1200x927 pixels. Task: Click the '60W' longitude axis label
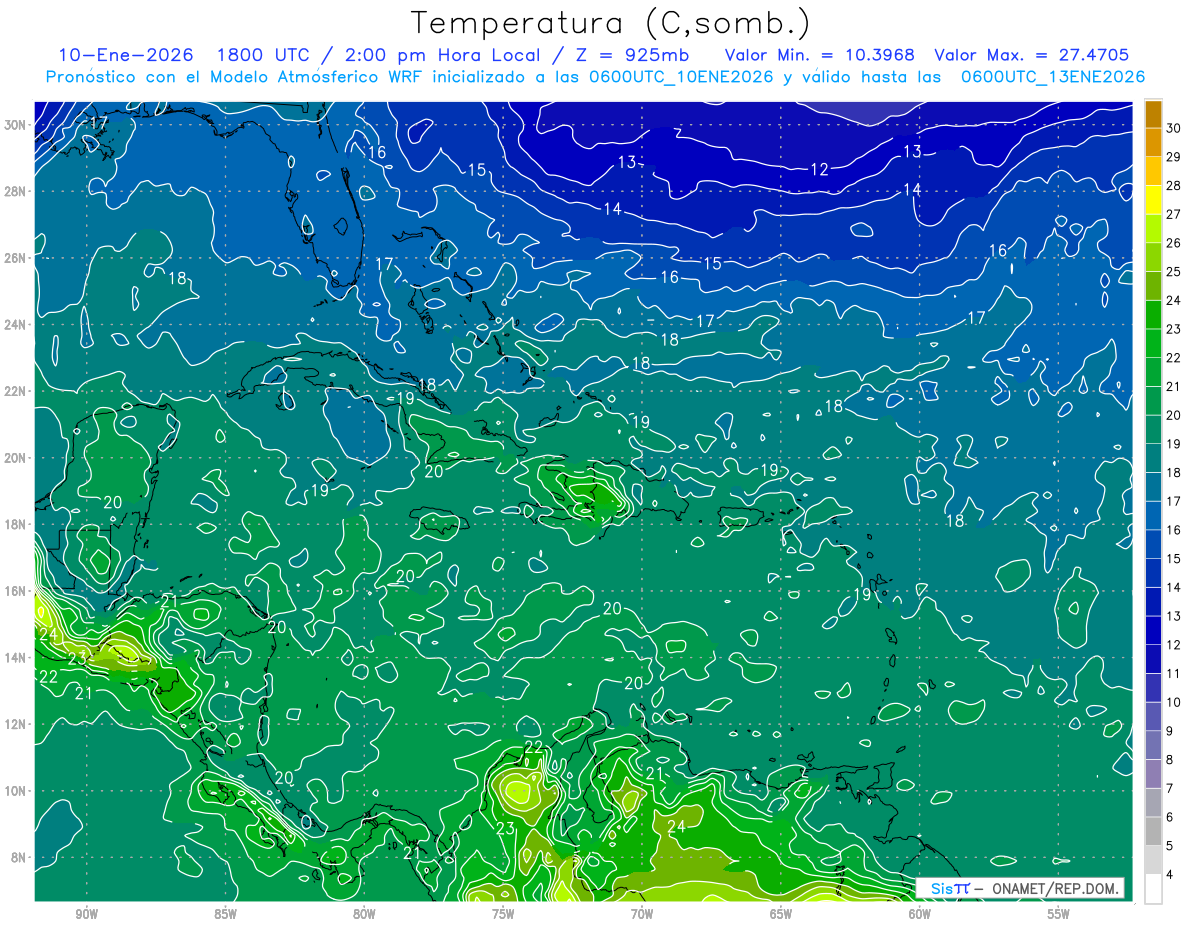pos(920,914)
